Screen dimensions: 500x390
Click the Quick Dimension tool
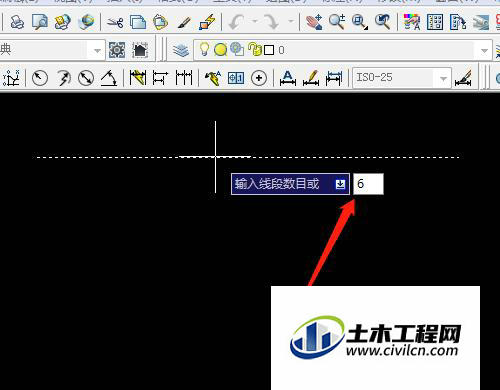(138, 78)
